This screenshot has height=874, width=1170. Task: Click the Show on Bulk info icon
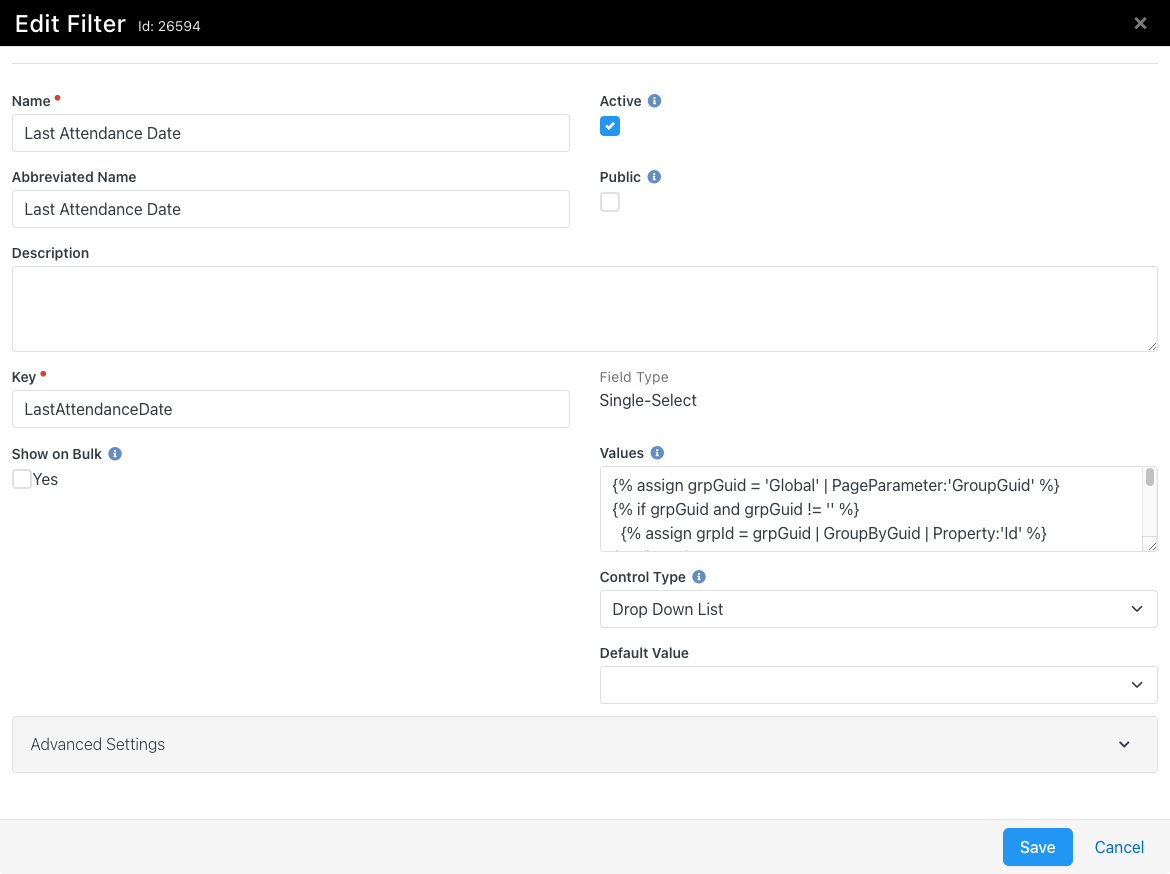[x=115, y=454]
